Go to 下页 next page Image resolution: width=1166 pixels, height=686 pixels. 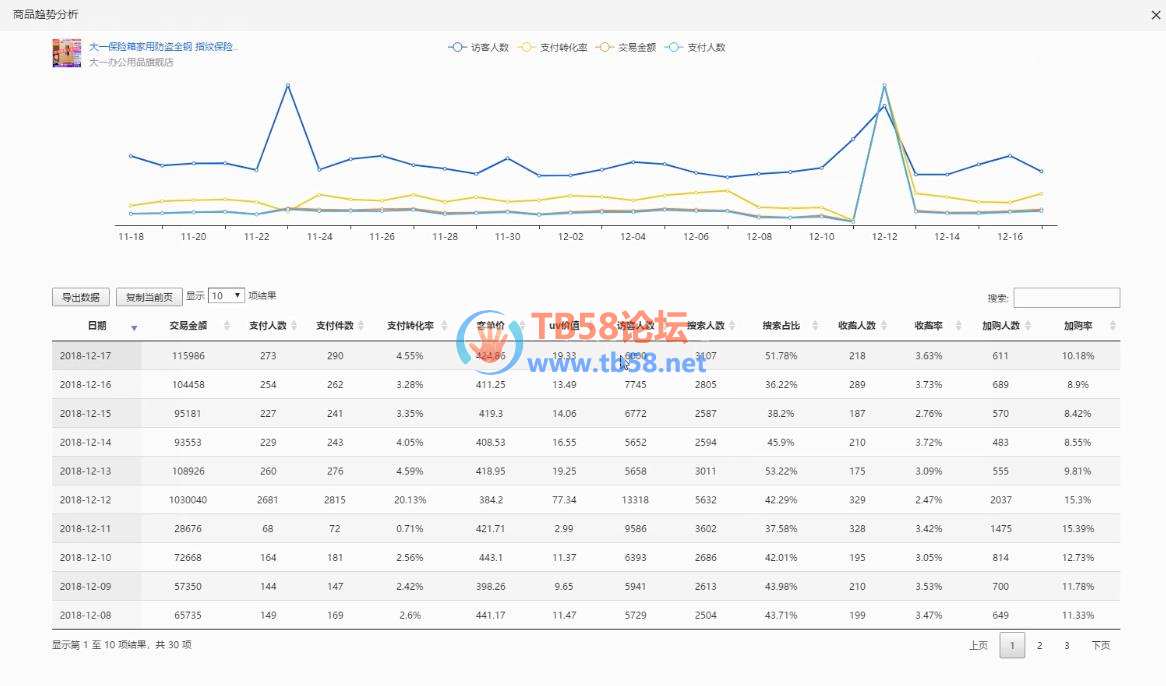pos(1101,645)
